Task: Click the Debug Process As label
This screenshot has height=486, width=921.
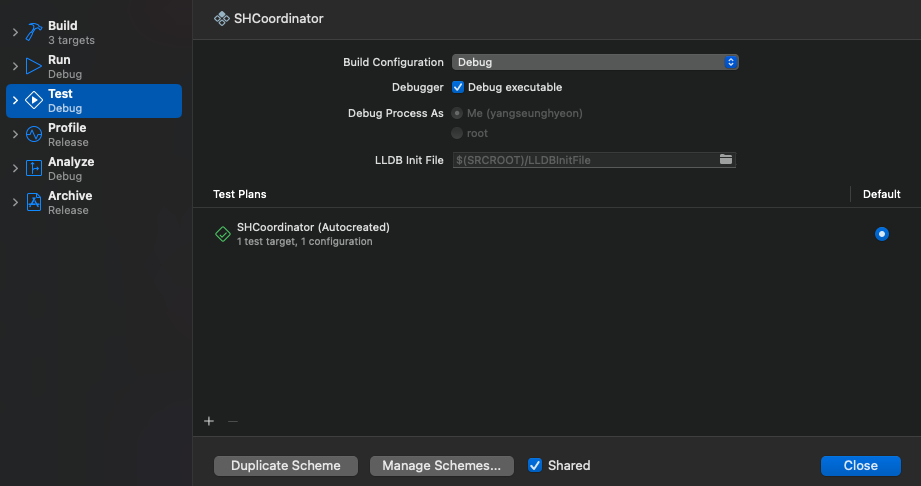Action: [x=395, y=113]
